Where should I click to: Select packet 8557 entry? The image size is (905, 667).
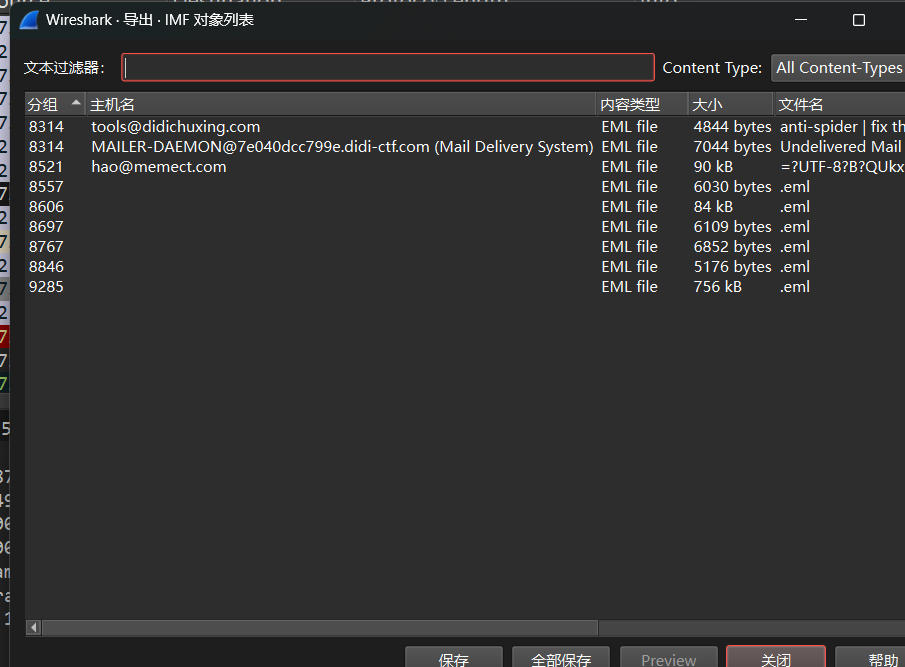(x=465, y=187)
